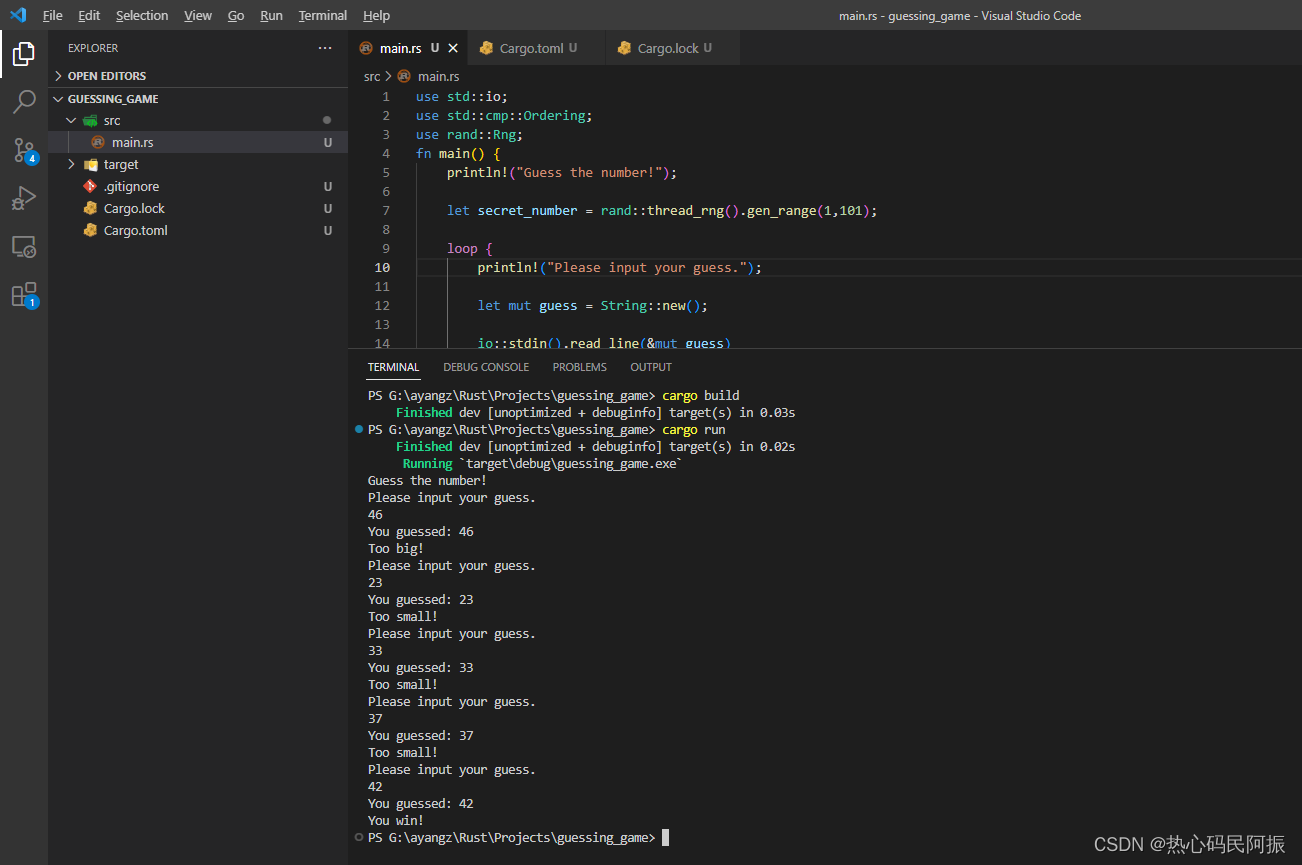
Task: Open the Go menu
Action: (236, 15)
